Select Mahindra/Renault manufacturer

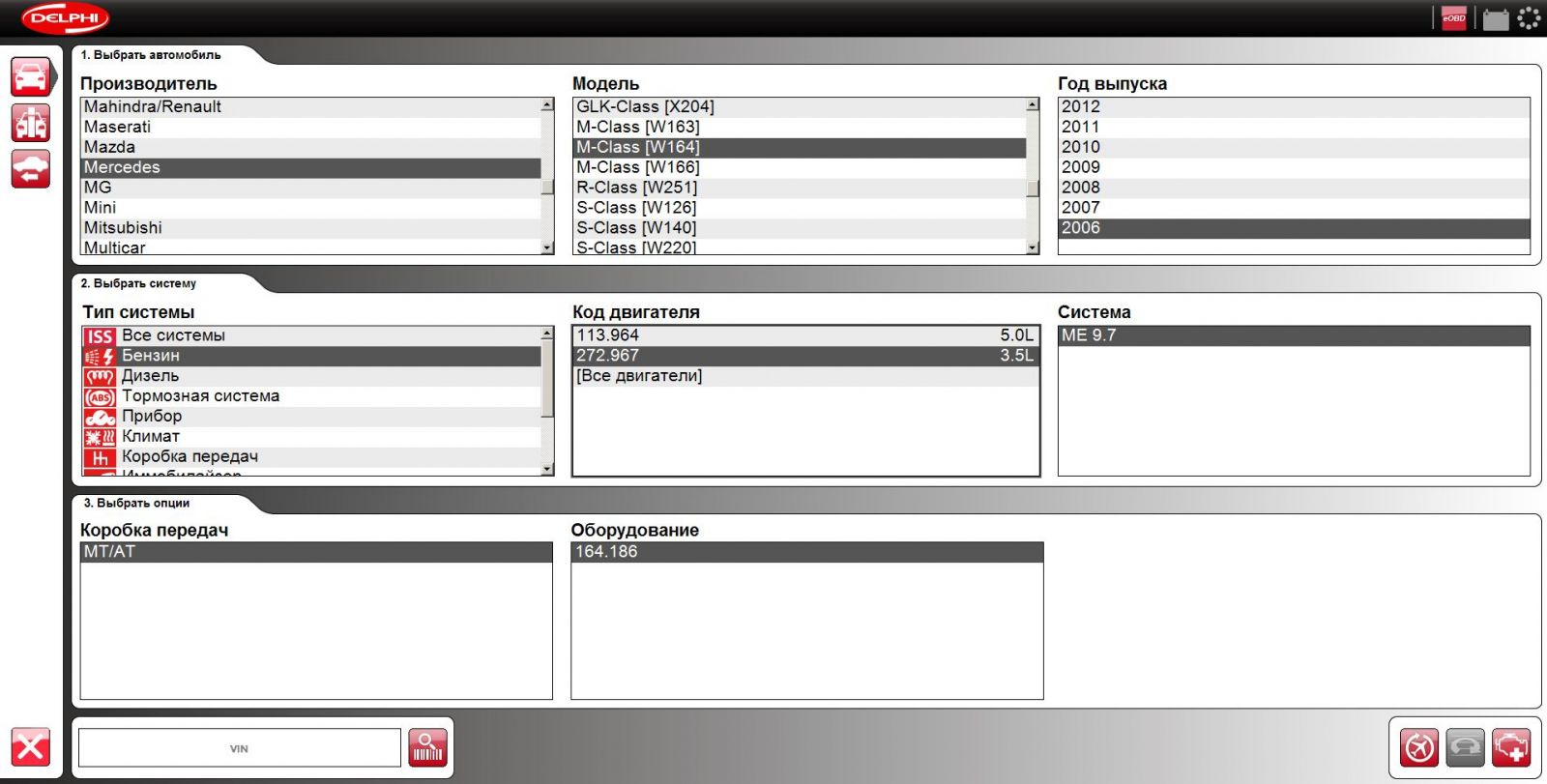[x=310, y=106]
